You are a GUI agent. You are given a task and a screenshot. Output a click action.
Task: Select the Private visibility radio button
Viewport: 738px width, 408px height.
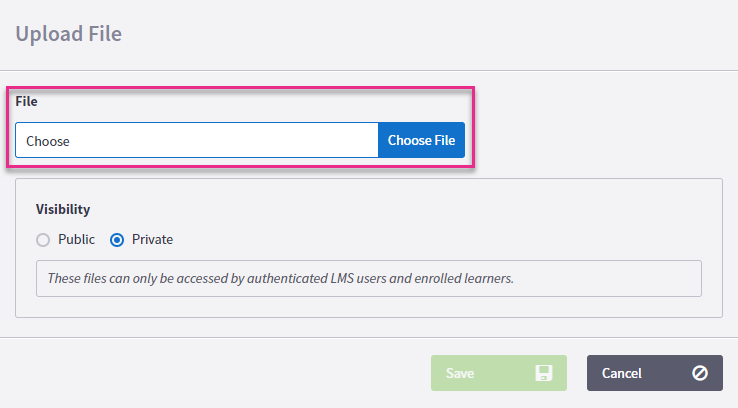pyautogui.click(x=117, y=240)
